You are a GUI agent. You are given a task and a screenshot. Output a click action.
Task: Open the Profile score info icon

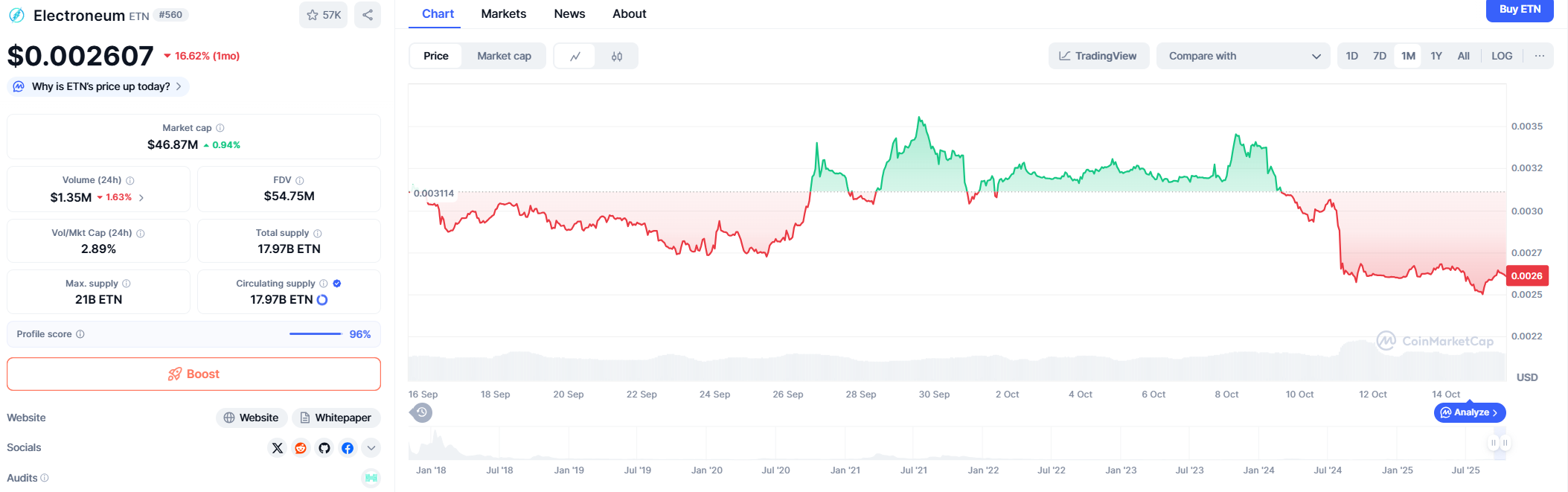click(80, 334)
